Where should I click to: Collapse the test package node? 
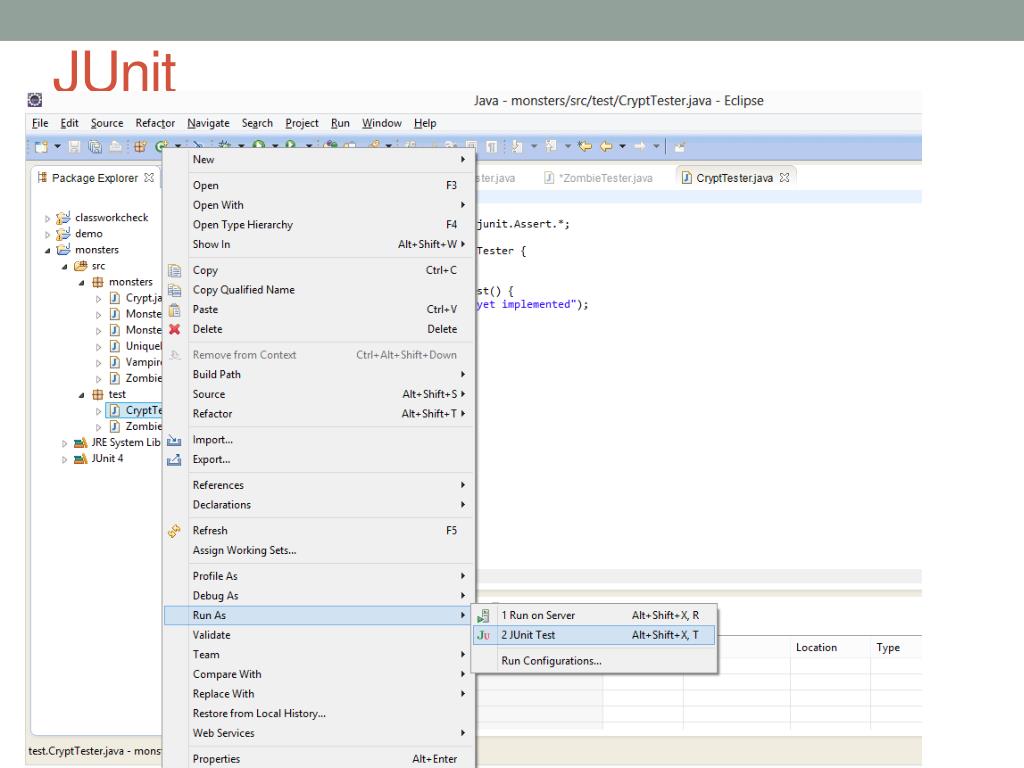[x=81, y=395]
